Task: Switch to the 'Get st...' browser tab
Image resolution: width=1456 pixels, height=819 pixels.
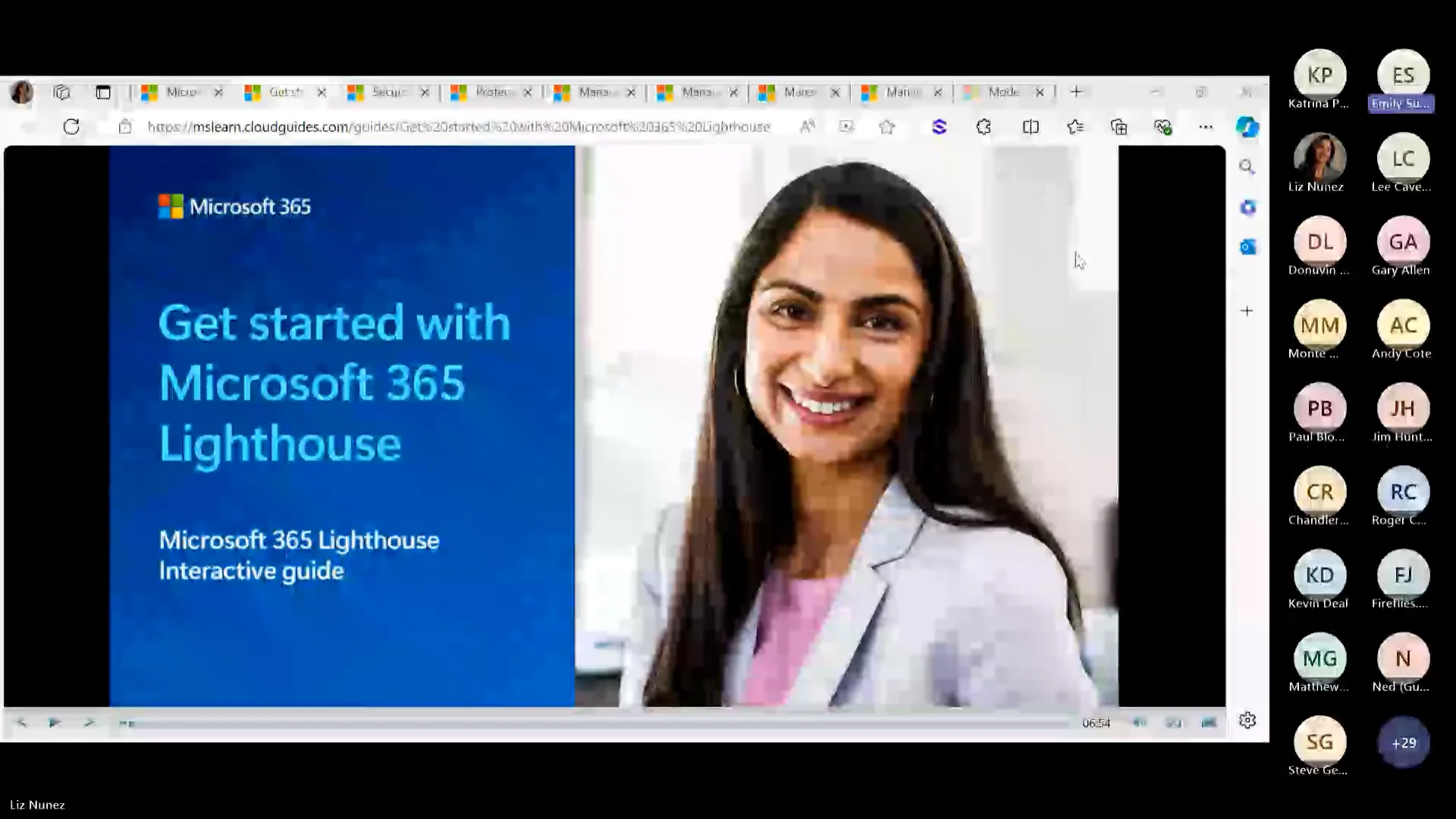Action: pyautogui.click(x=284, y=92)
